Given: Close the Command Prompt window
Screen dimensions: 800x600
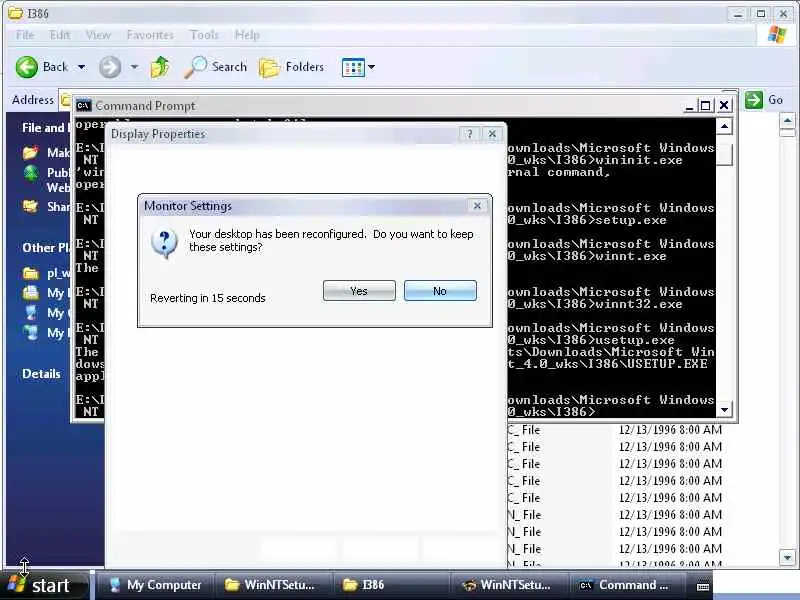Looking at the screenshot, I should 724,106.
